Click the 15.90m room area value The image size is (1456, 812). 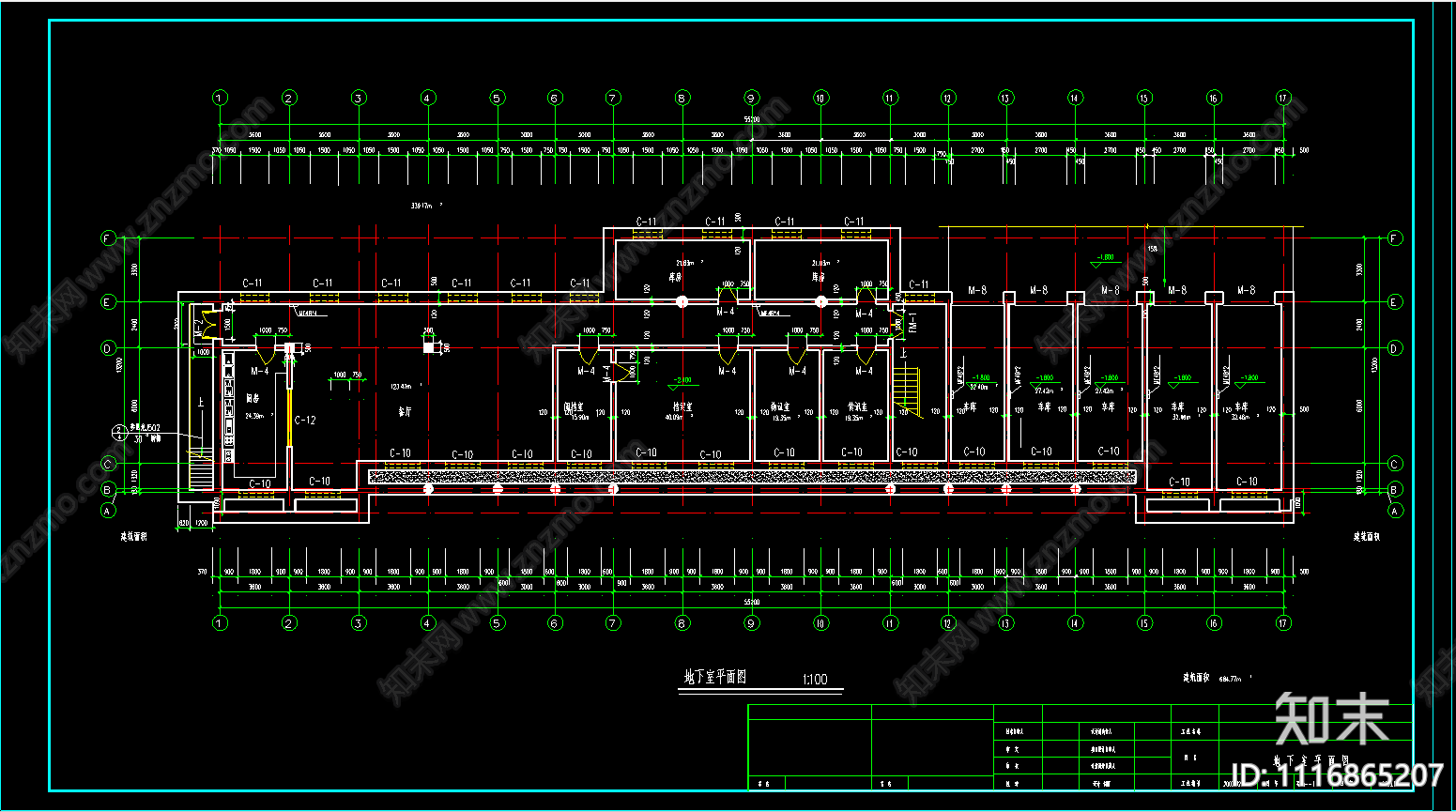coord(578,416)
